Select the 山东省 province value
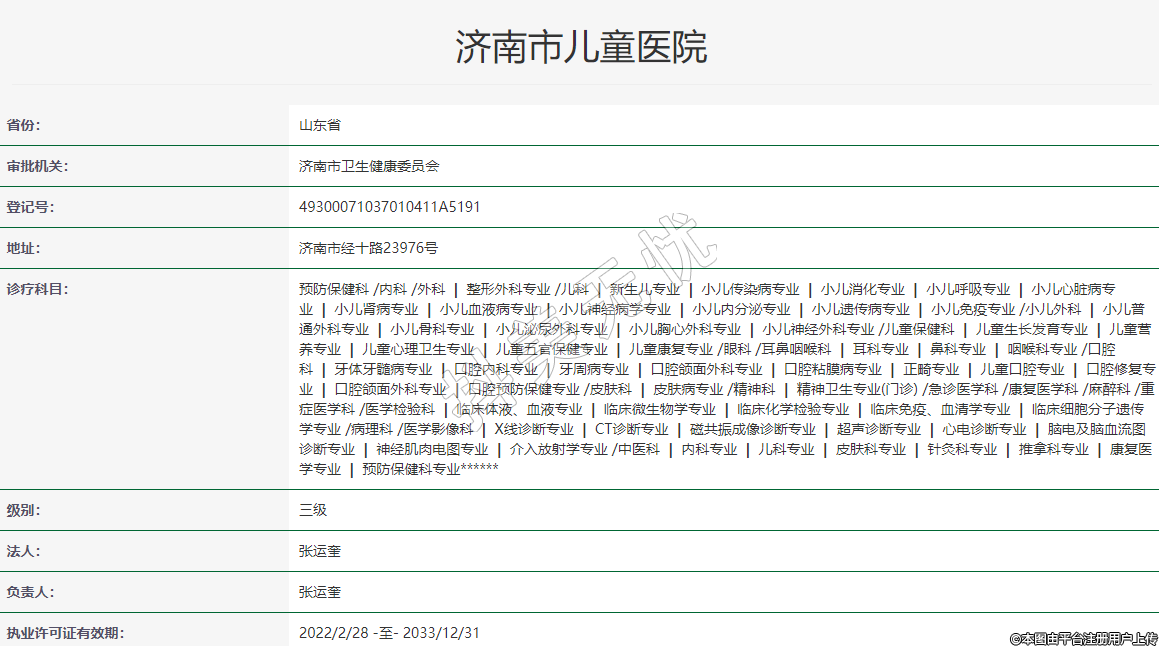 (319, 125)
